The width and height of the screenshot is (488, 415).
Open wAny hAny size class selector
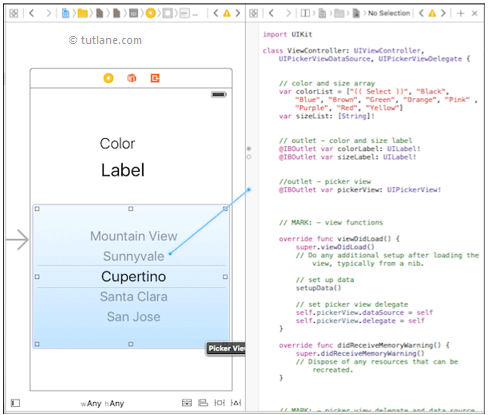click(102, 404)
